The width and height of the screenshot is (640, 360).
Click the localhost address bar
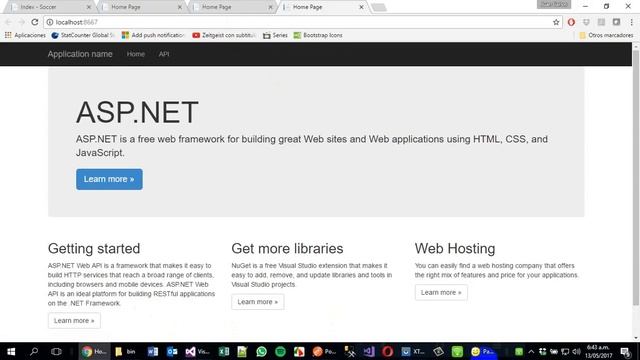coord(302,22)
